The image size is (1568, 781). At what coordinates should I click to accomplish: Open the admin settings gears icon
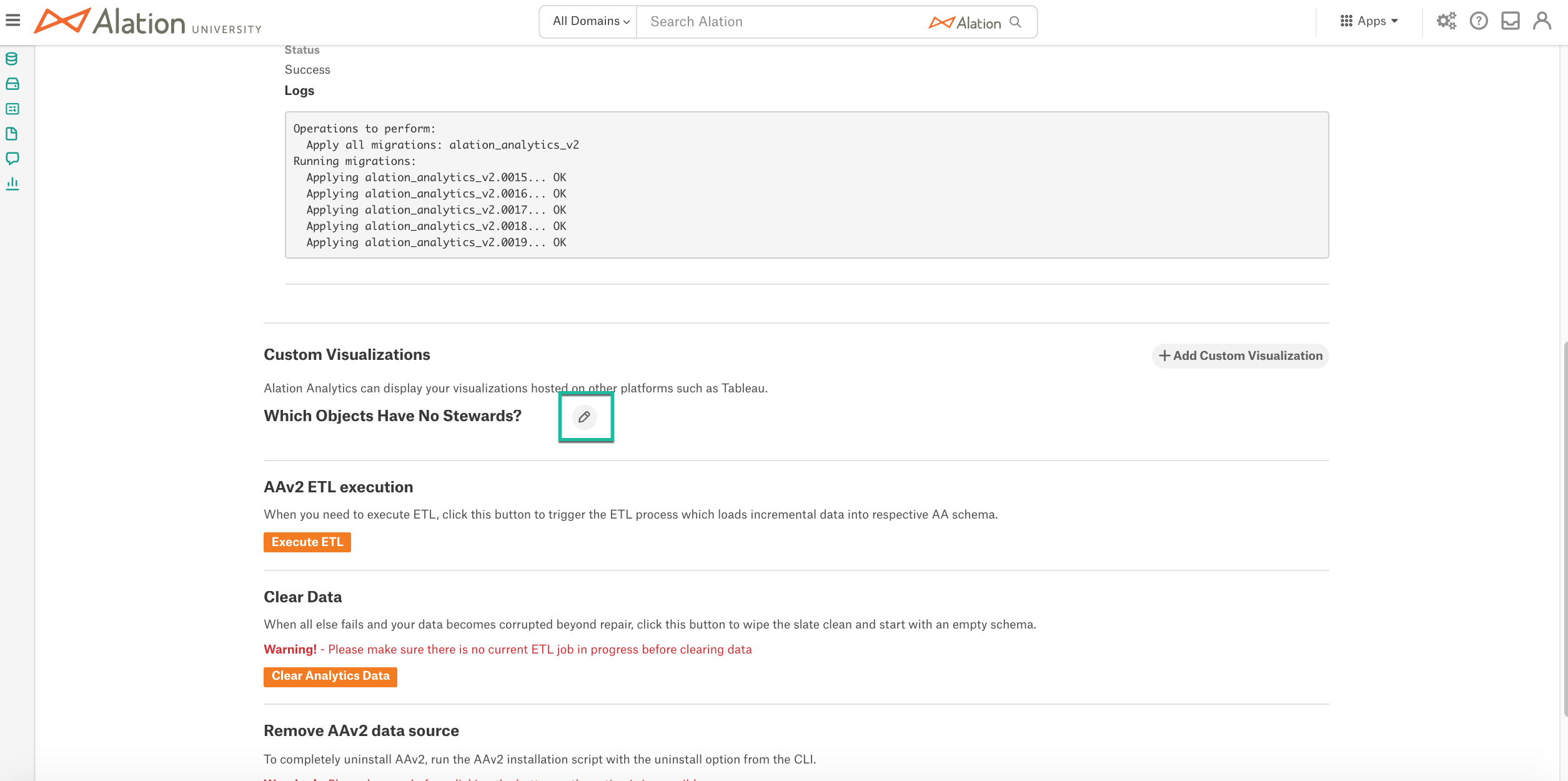pyautogui.click(x=1446, y=21)
